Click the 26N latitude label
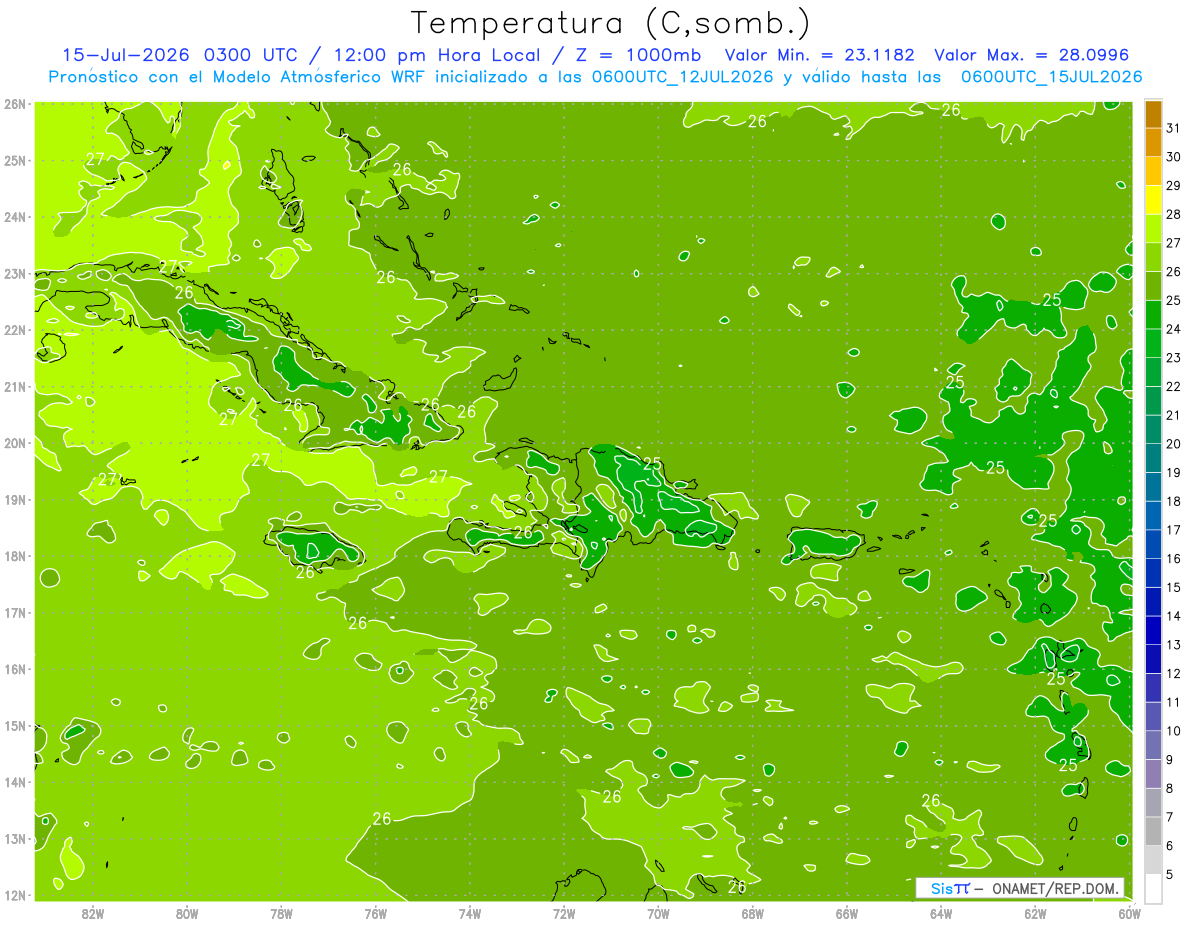 (15, 104)
